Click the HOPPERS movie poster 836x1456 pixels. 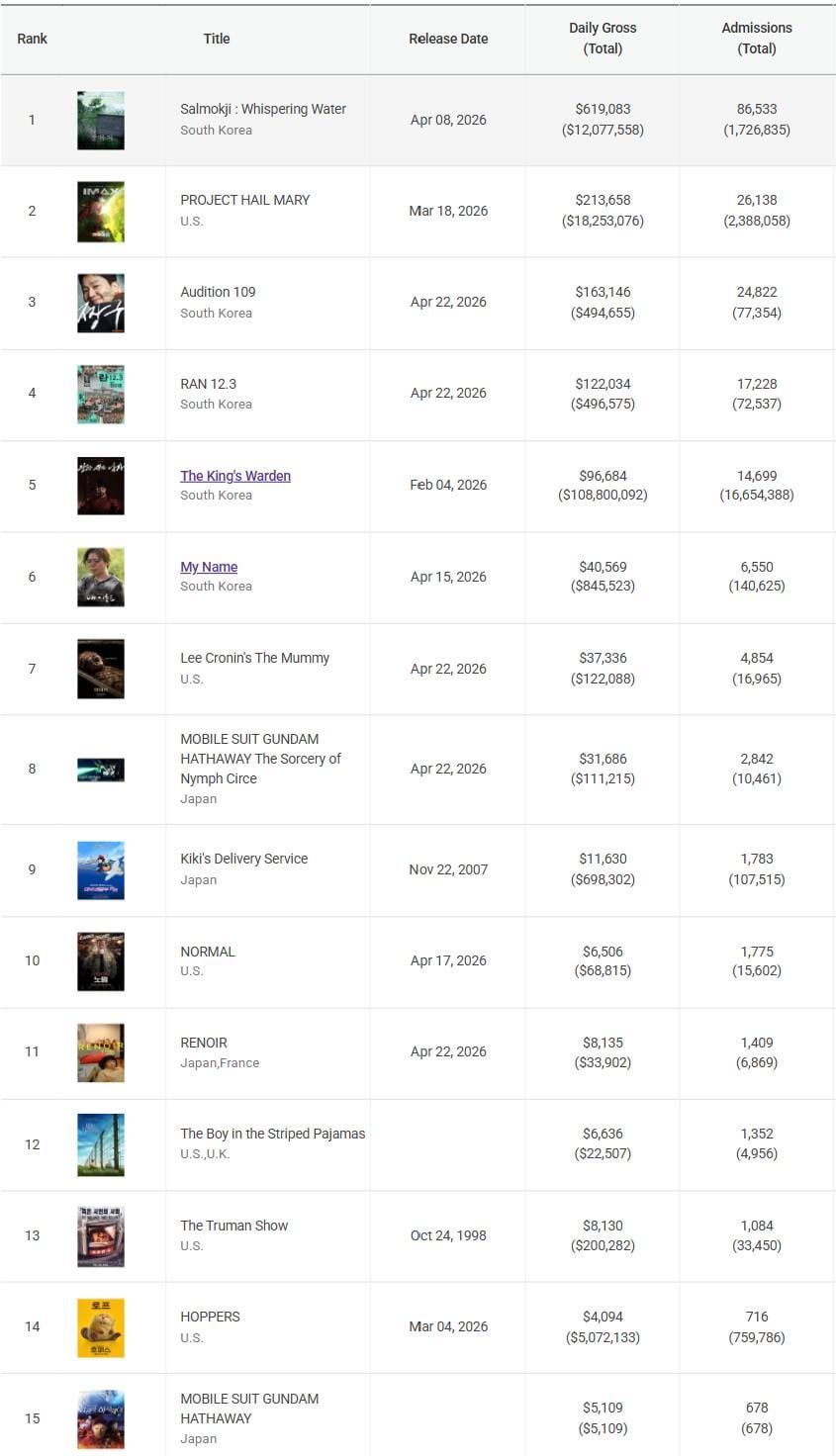[x=101, y=1327]
